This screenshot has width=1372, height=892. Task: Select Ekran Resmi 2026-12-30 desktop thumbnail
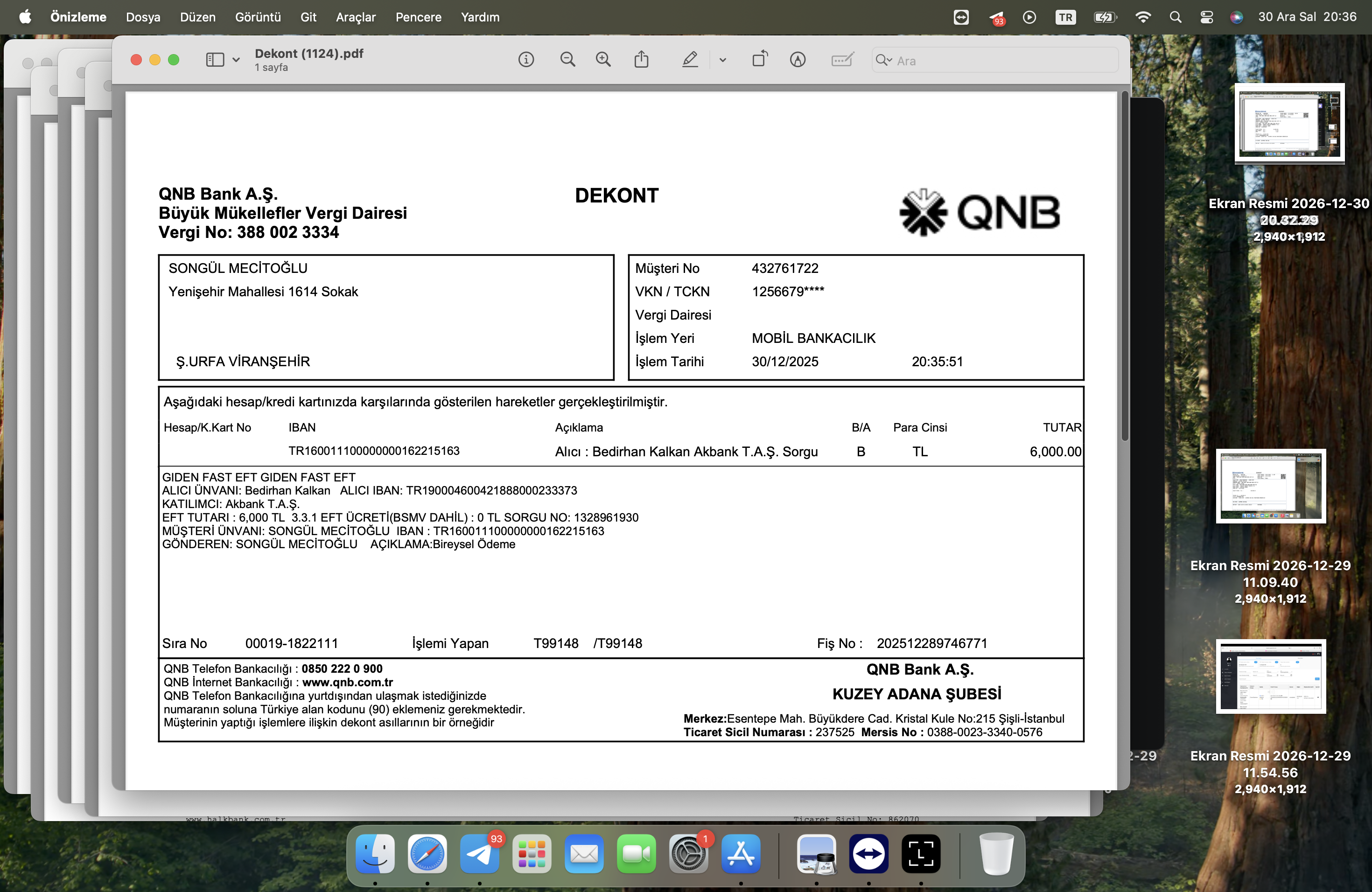[x=1289, y=123]
